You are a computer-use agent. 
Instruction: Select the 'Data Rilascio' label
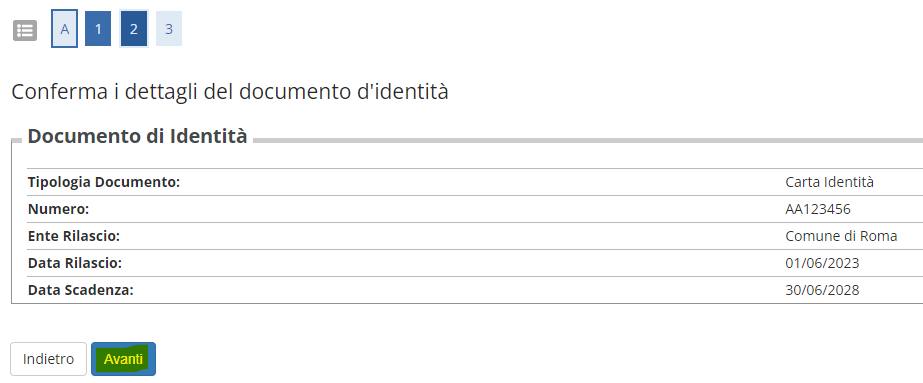click(75, 264)
